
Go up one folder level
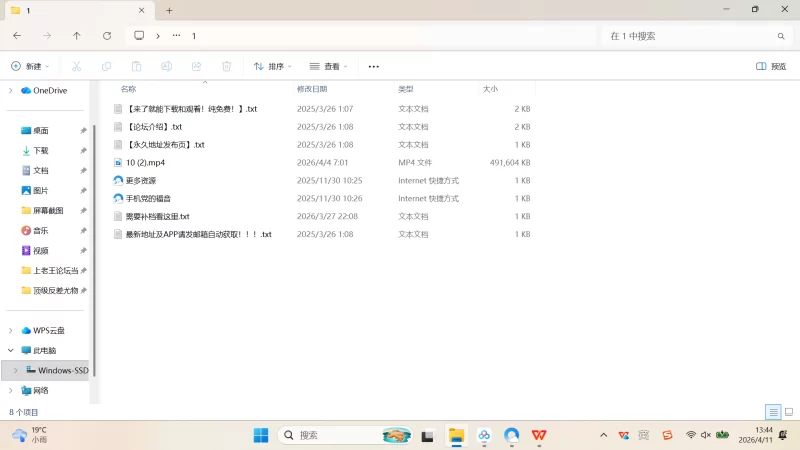77,35
